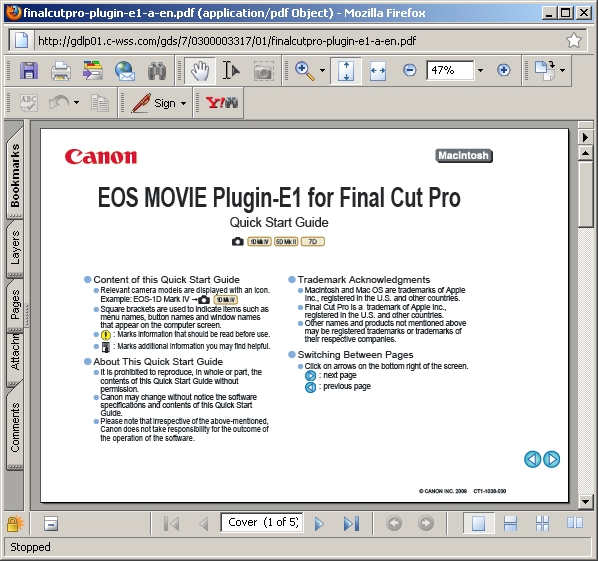
Task: Click the URL address bar
Action: (297, 41)
